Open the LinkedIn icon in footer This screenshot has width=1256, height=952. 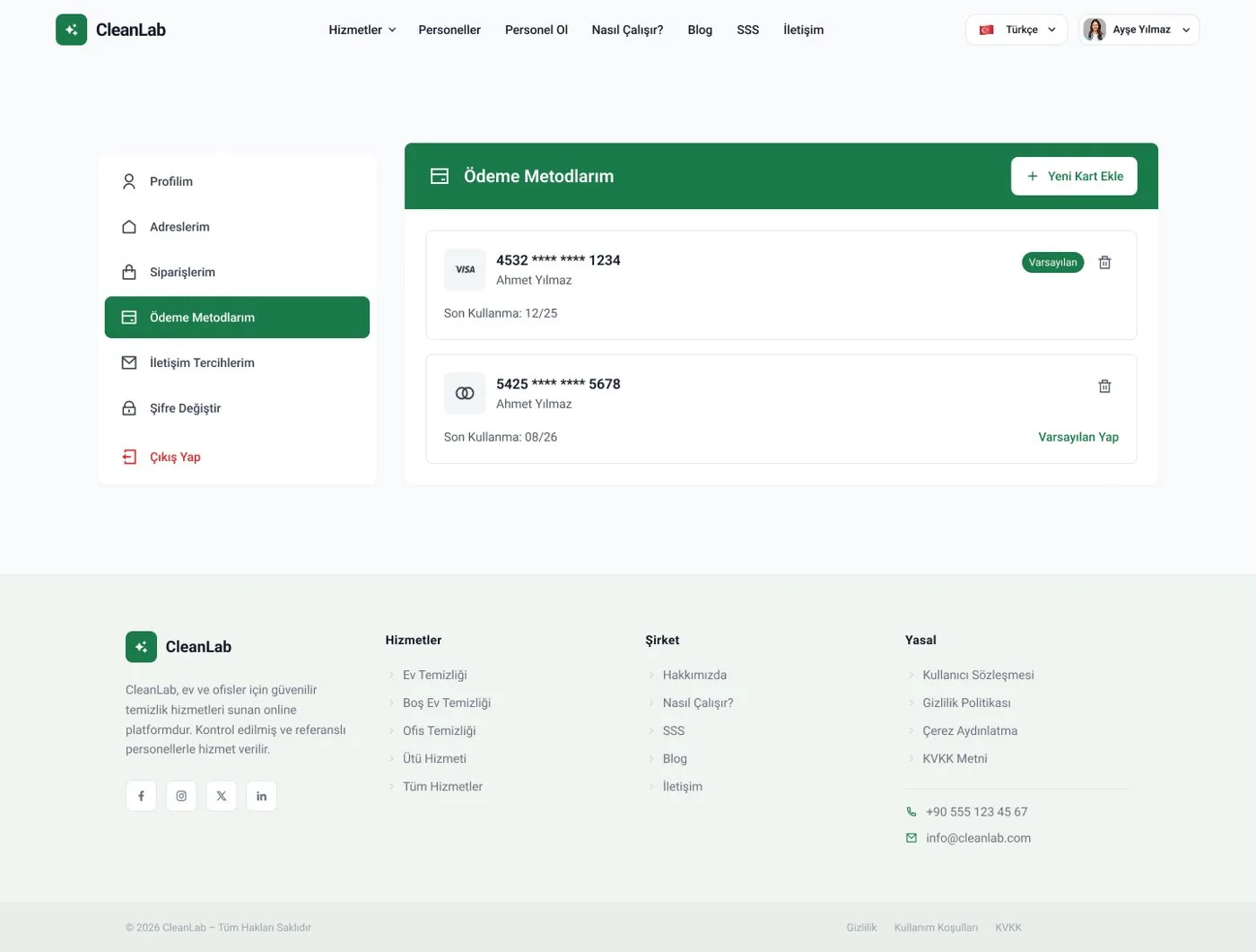pyautogui.click(x=261, y=796)
